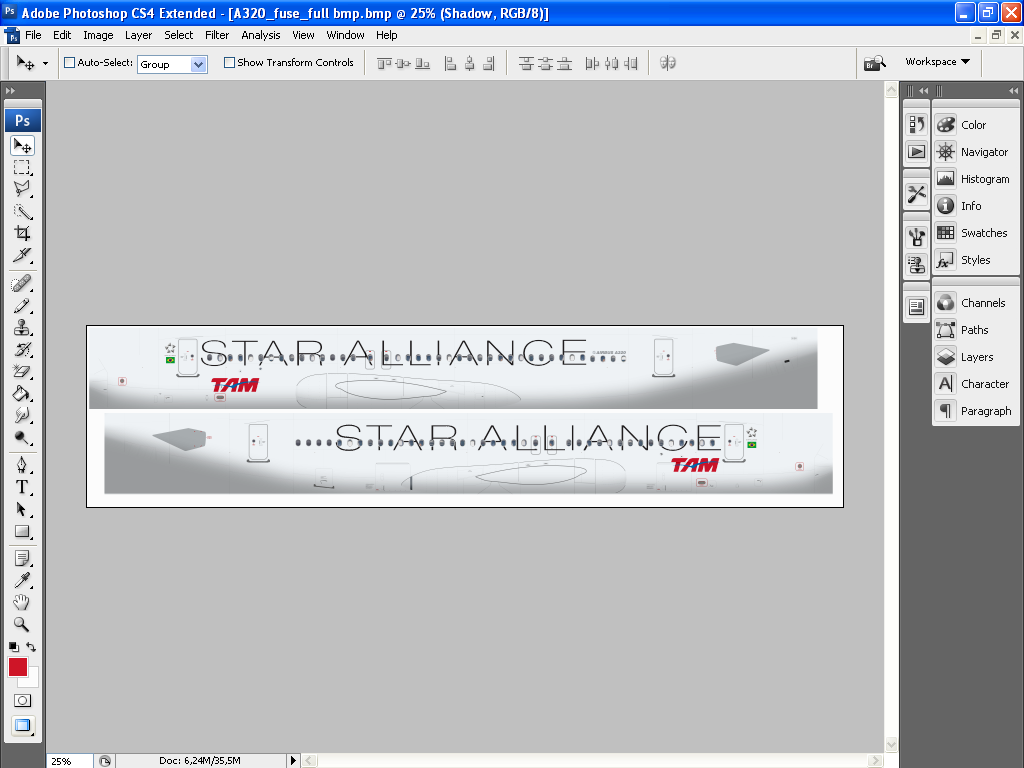Pick the History Brush tool
This screenshot has height=768, width=1024.
coord(22,349)
